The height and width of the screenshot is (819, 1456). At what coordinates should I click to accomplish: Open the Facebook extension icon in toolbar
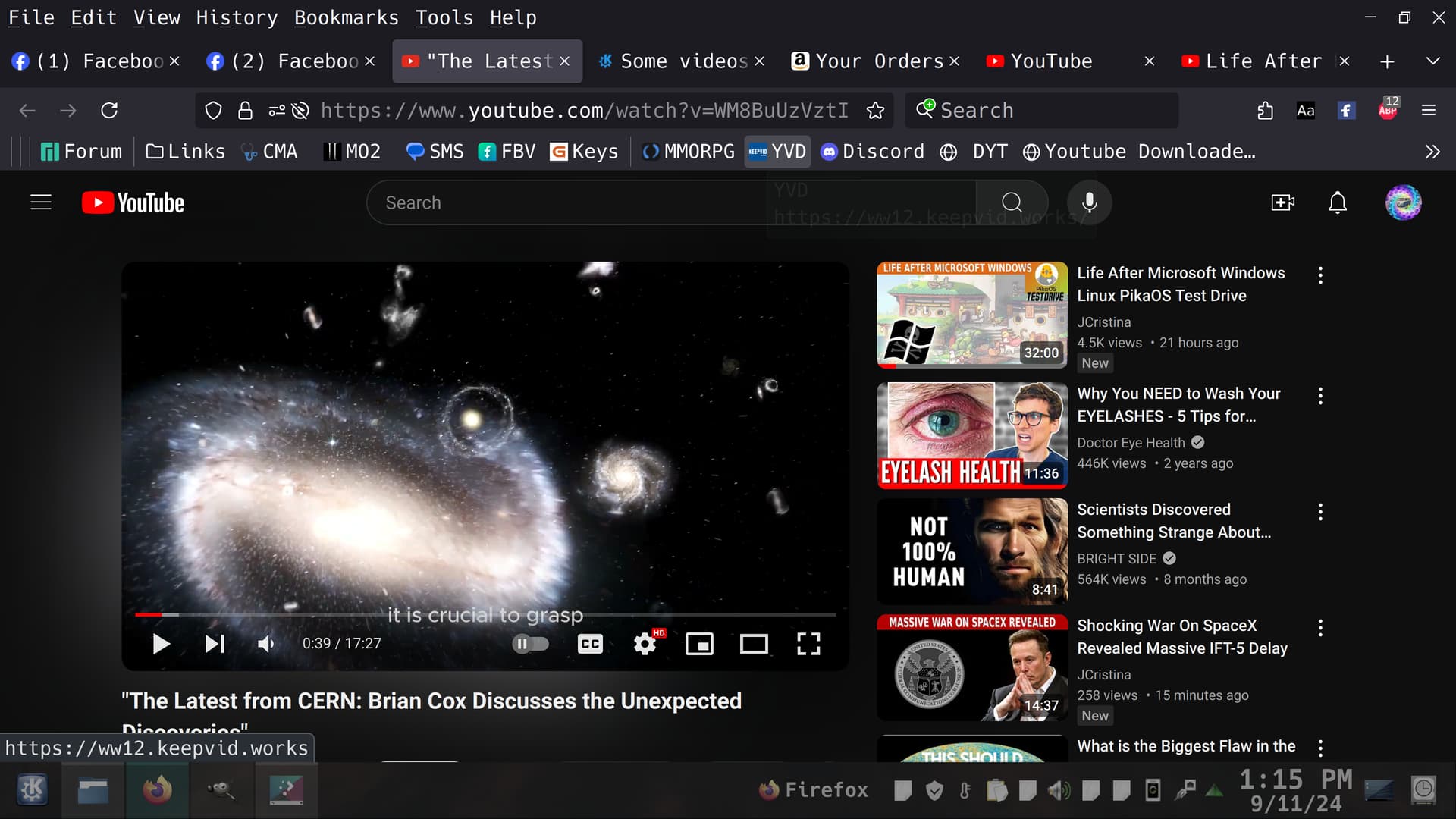(x=1346, y=111)
